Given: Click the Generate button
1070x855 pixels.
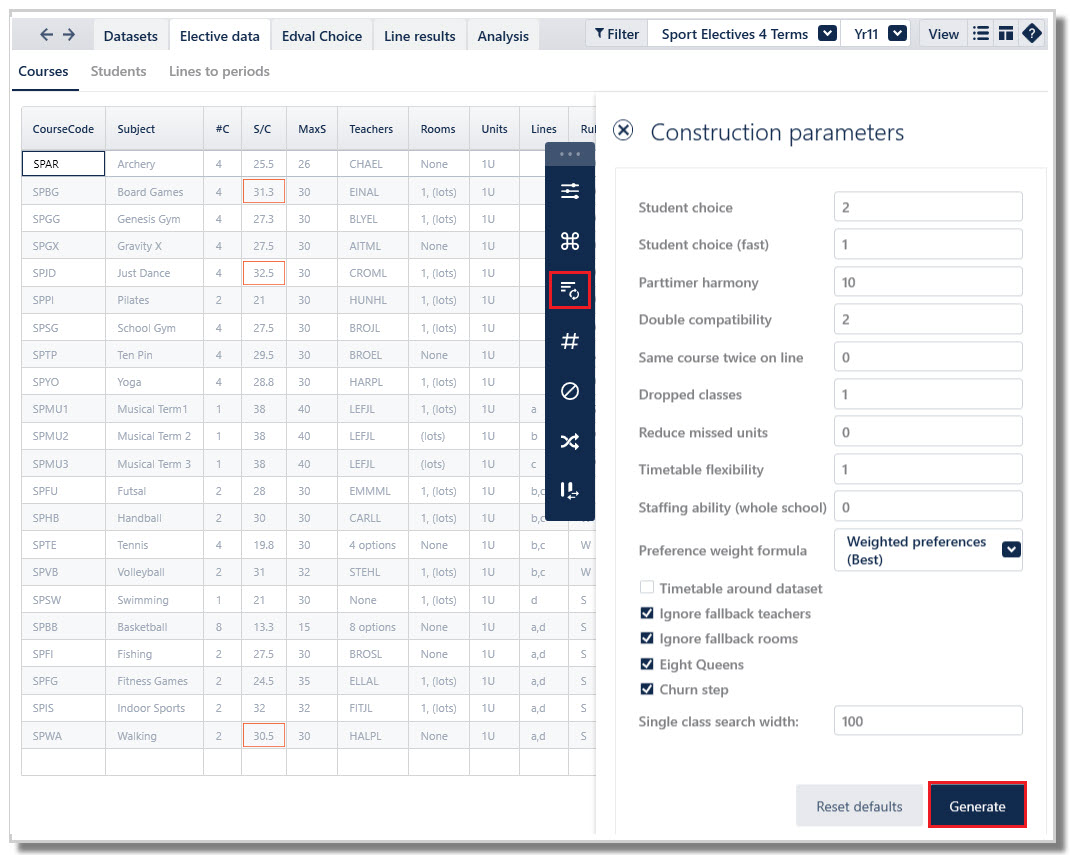Looking at the screenshot, I should coord(977,806).
